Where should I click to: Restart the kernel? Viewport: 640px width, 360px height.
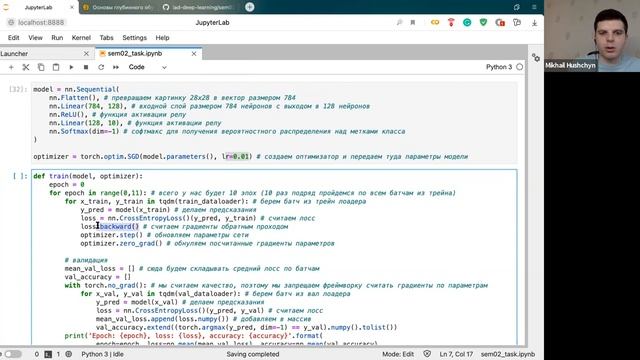[x=101, y=67]
